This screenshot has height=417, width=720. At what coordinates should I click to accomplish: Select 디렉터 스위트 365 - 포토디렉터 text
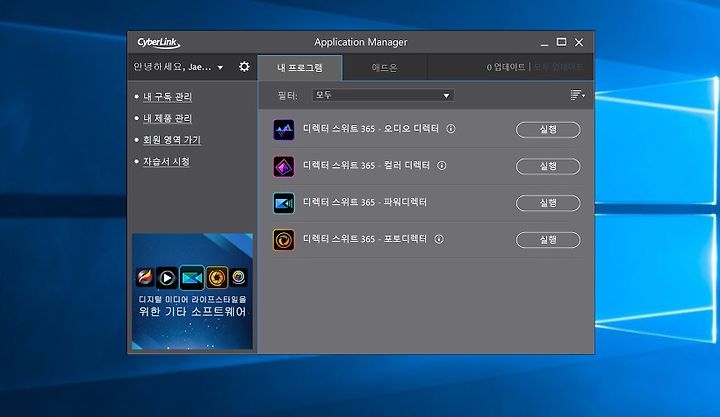click(x=365, y=239)
